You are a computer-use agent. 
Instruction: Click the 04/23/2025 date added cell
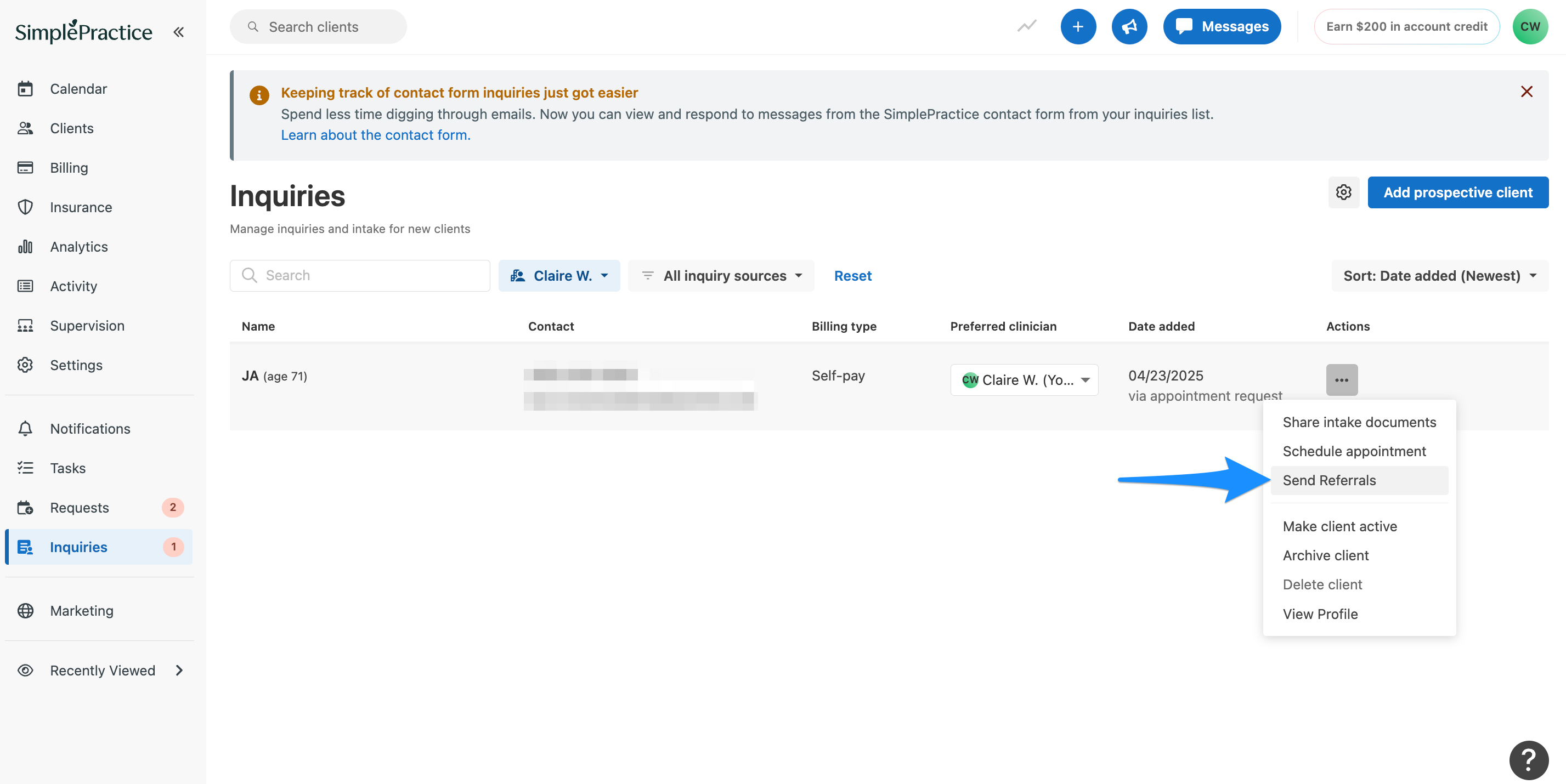tap(1166, 376)
